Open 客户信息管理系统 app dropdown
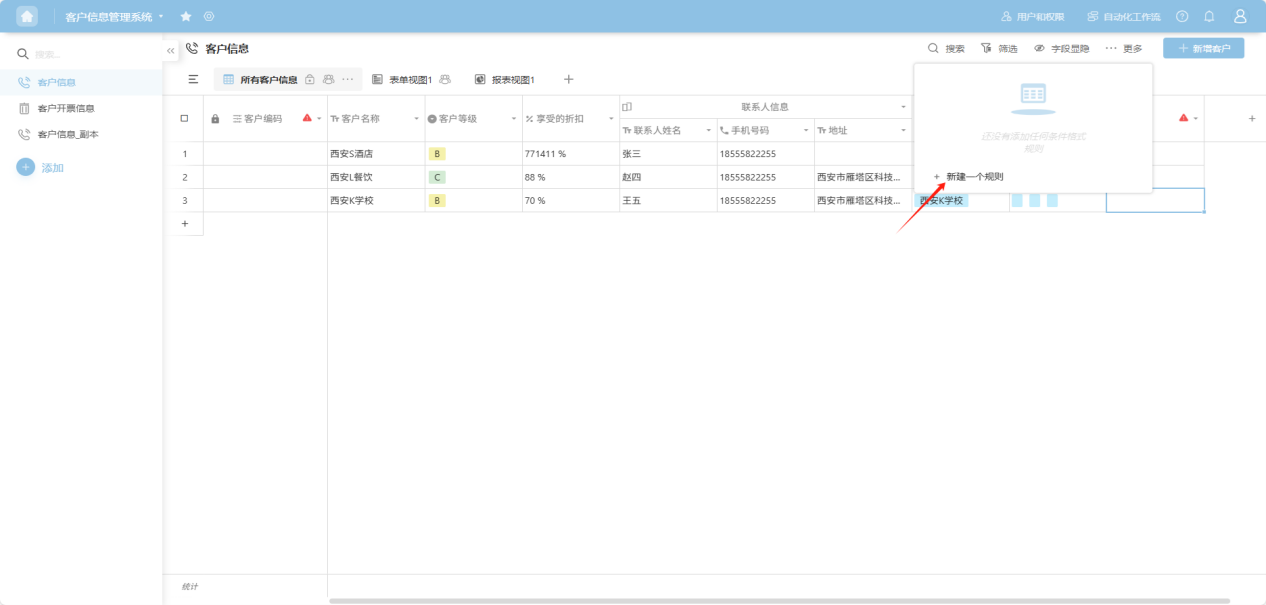Viewport: 1266px width, 605px height. tap(161, 17)
